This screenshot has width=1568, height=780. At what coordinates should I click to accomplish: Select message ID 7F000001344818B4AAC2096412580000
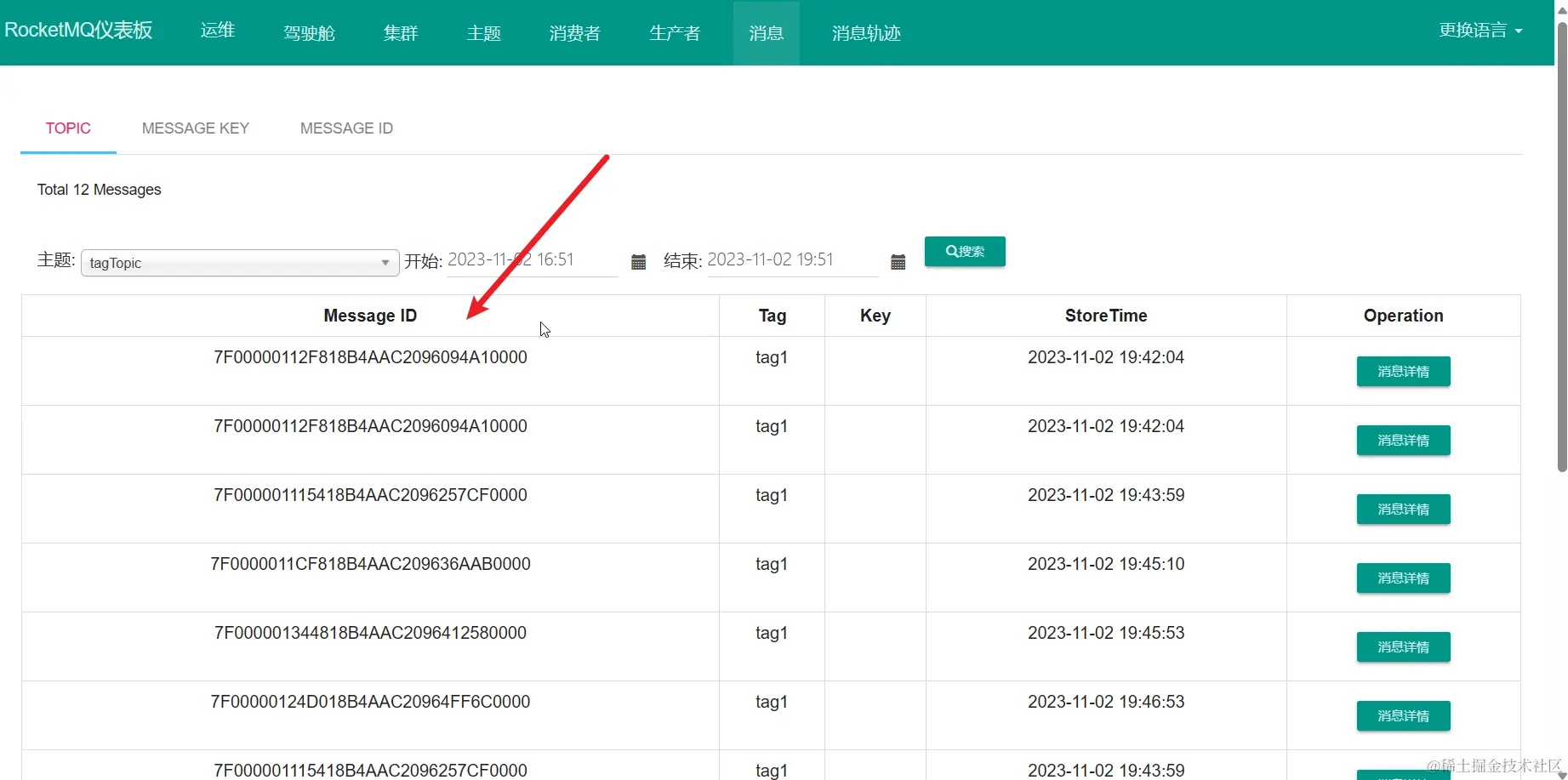(x=370, y=633)
